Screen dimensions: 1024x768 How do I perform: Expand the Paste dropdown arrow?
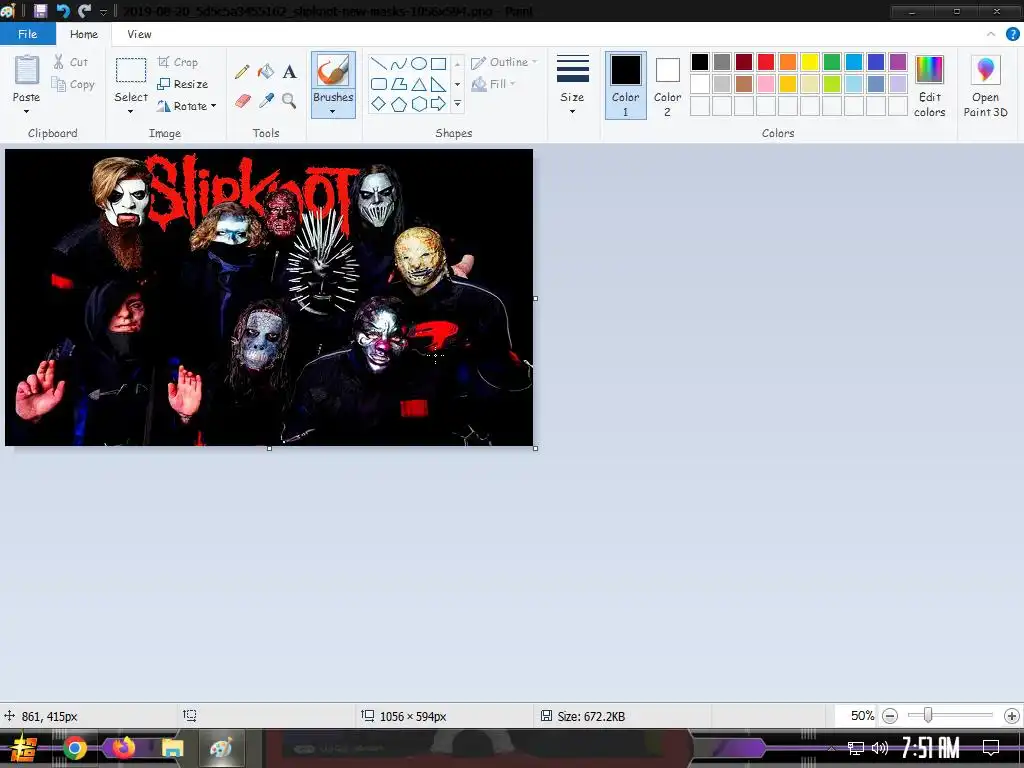click(26, 111)
